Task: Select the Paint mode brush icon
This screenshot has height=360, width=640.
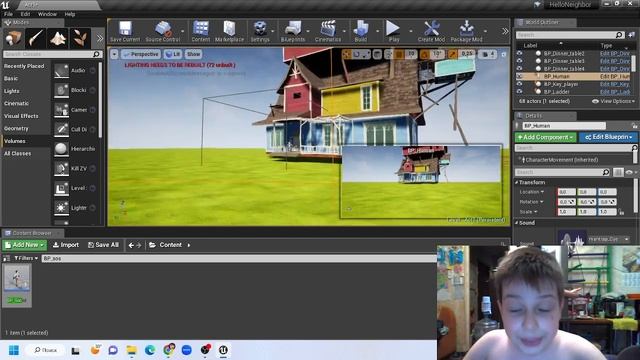Action: pos(36,38)
